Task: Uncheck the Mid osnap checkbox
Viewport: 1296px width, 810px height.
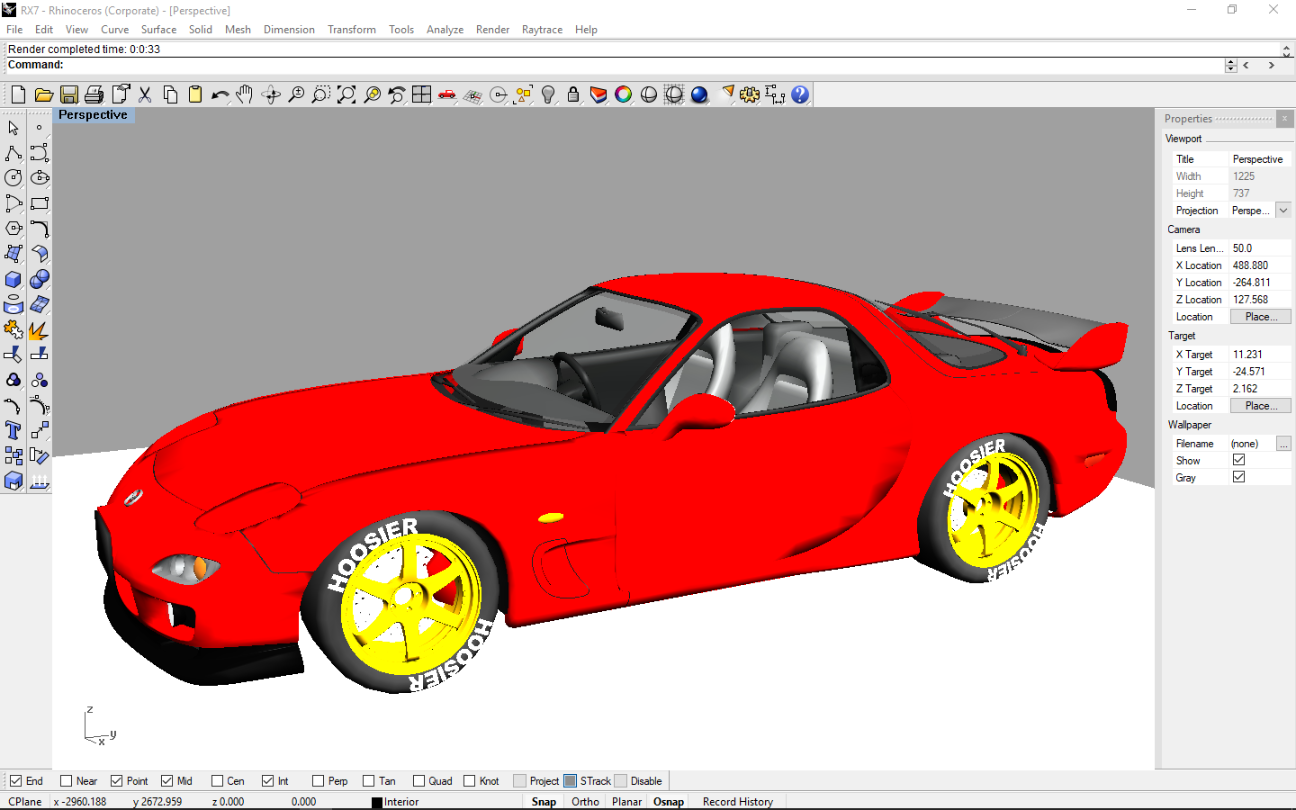Action: pos(167,781)
